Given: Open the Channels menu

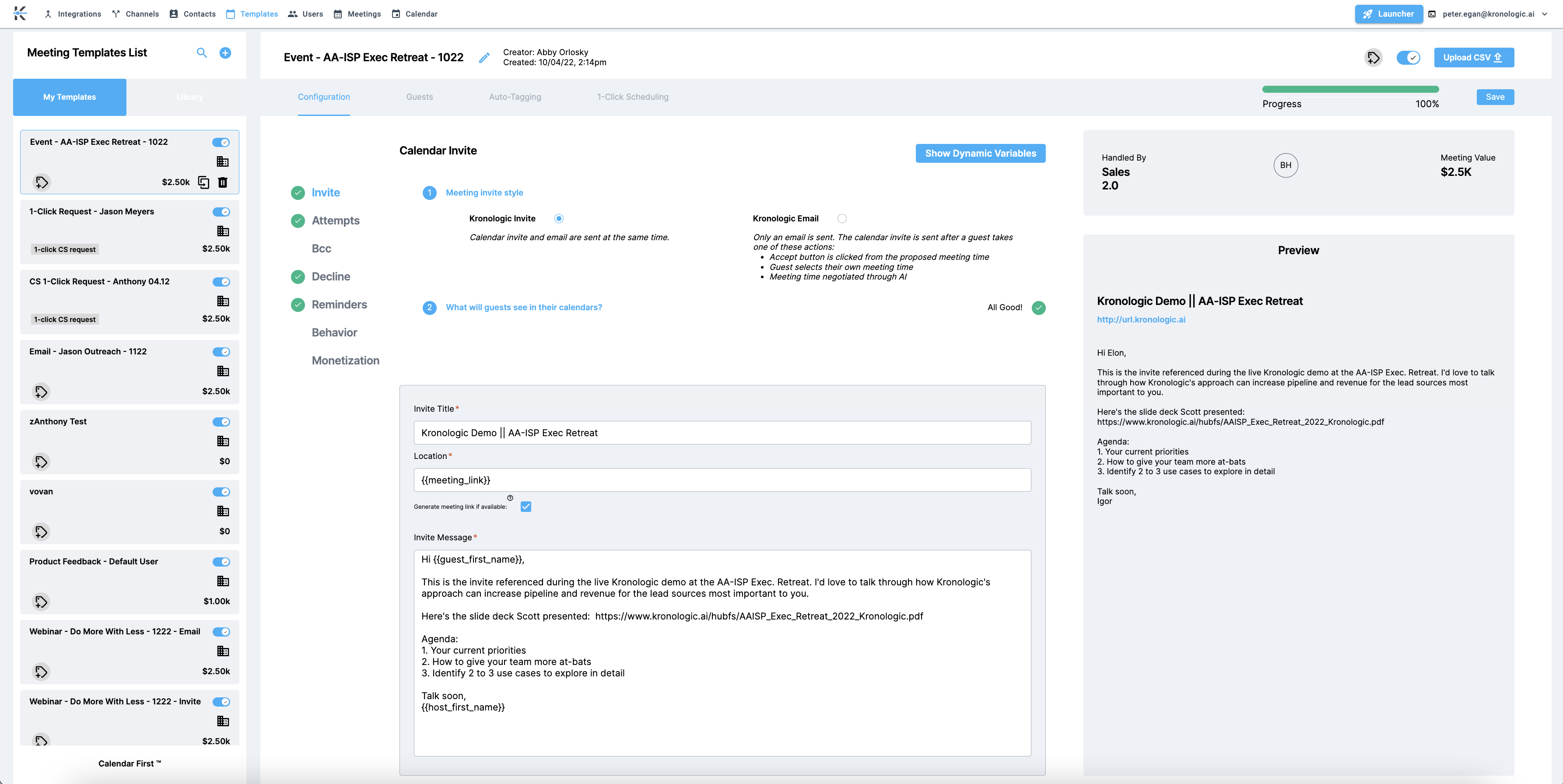Looking at the screenshot, I should (x=135, y=14).
